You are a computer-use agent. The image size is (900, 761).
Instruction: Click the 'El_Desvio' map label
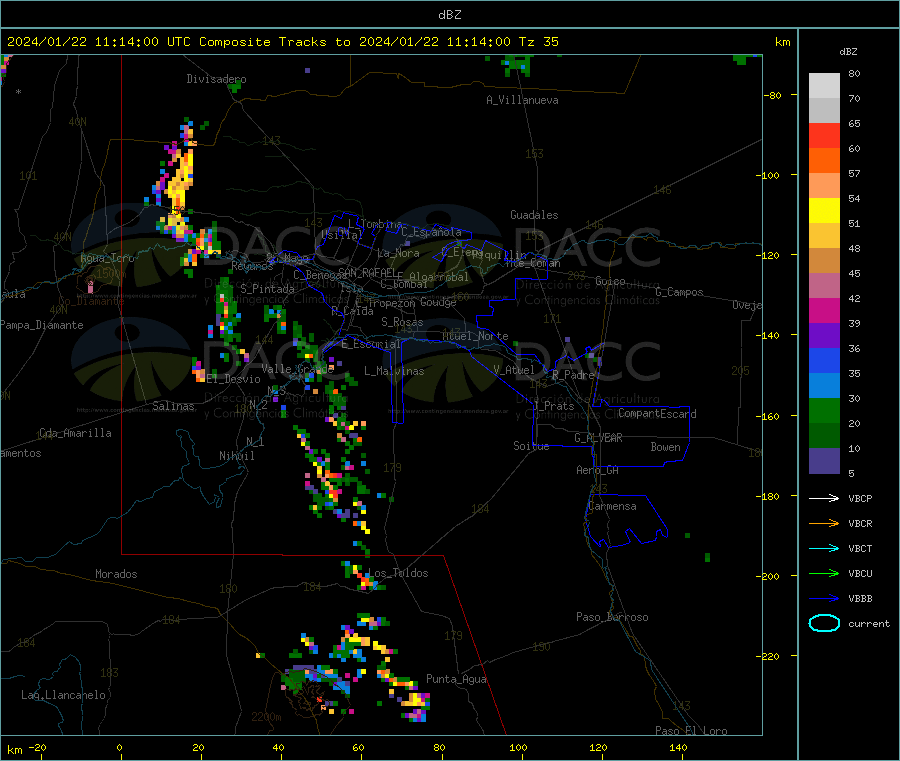234,379
